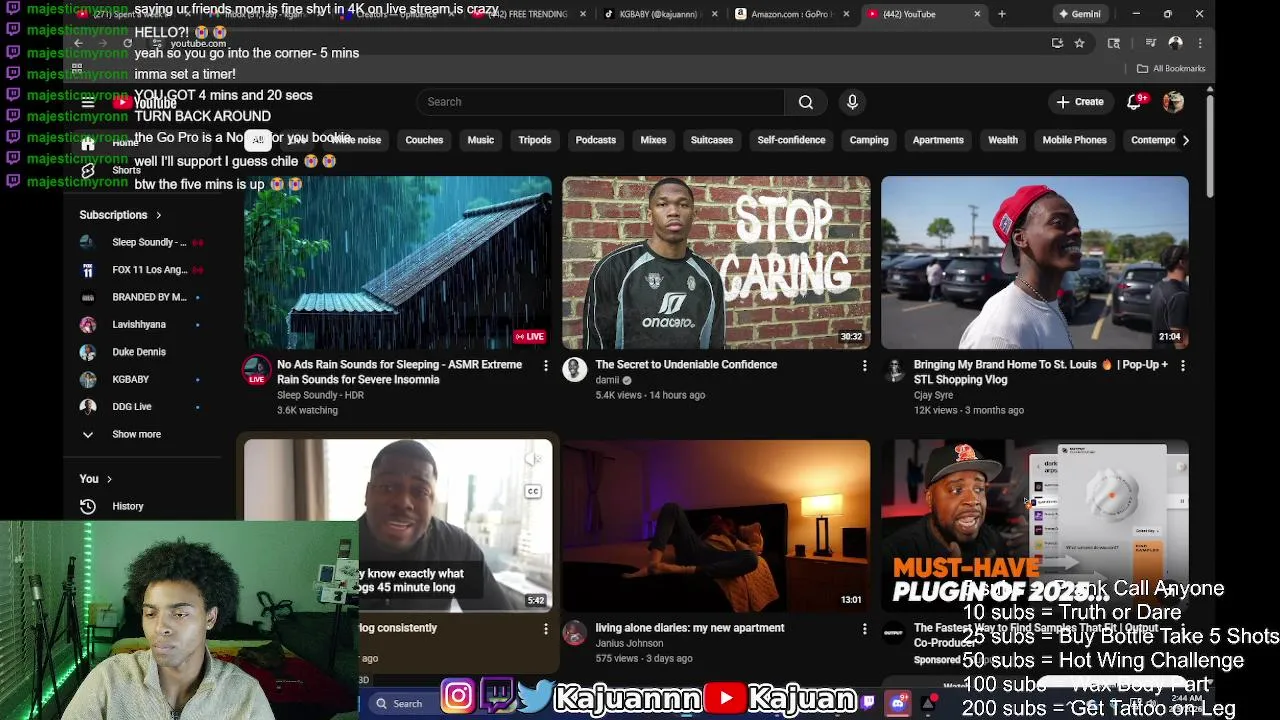The height and width of the screenshot is (720, 1280).
Task: Show more topic chips with the right arrow
Action: coord(1186,140)
